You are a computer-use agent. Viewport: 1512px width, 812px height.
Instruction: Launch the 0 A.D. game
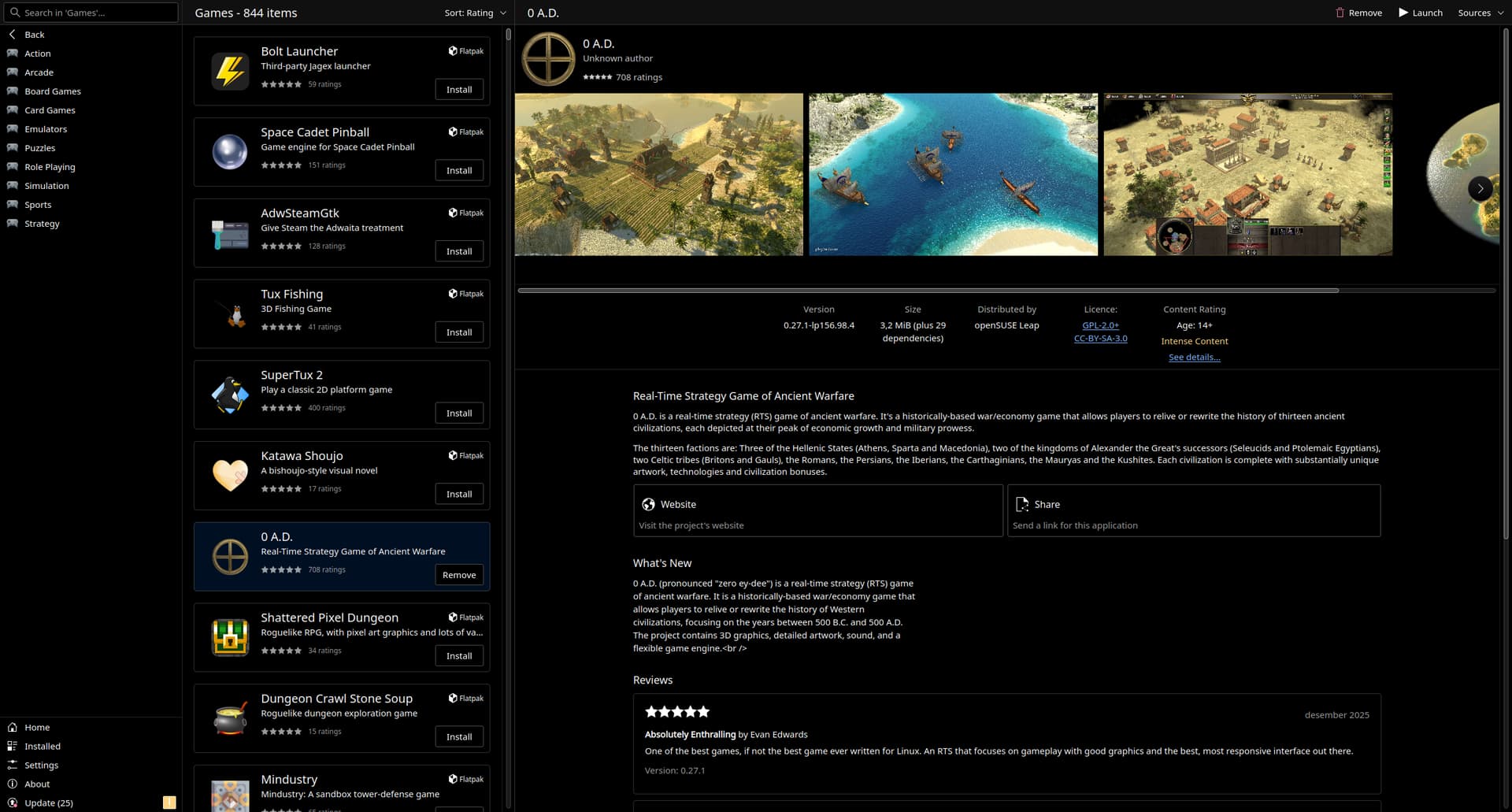click(1420, 13)
